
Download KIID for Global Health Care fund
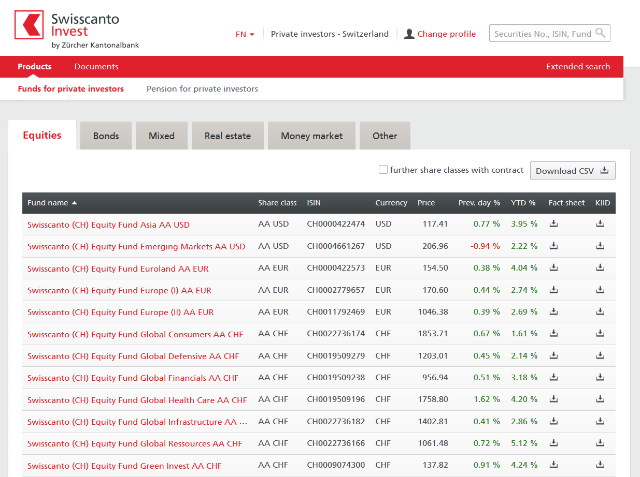(600, 399)
